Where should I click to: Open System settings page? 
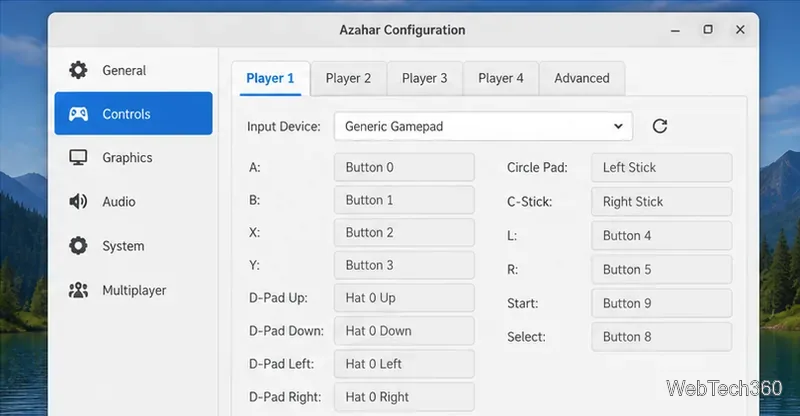pyautogui.click(x=134, y=246)
